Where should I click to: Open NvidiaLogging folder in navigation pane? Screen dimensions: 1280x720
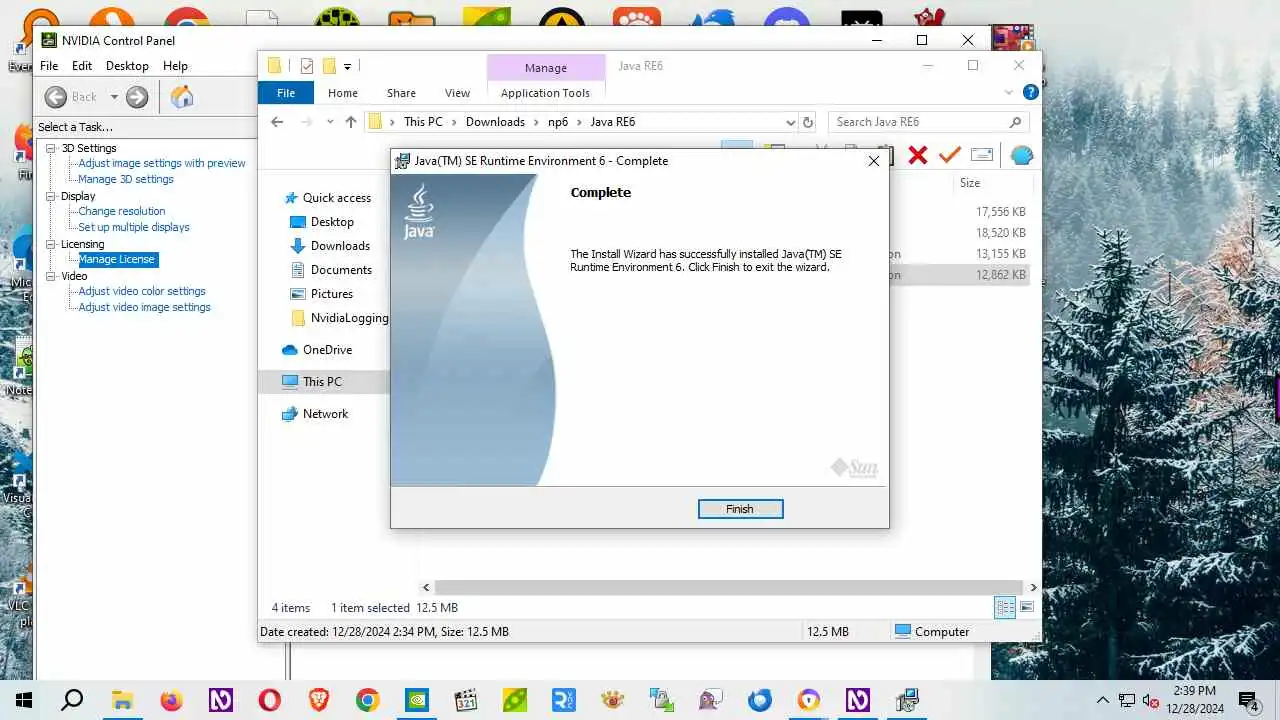(x=349, y=318)
